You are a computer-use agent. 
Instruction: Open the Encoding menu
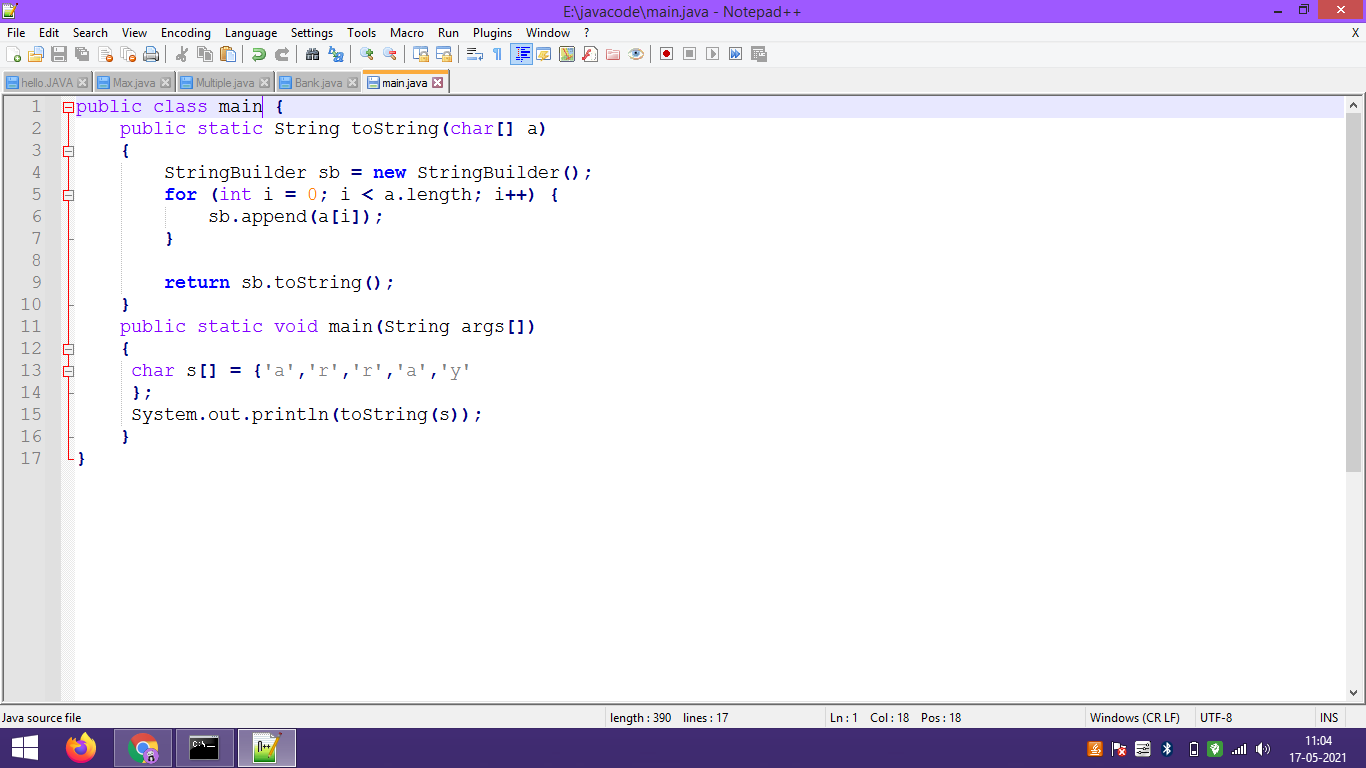click(185, 33)
